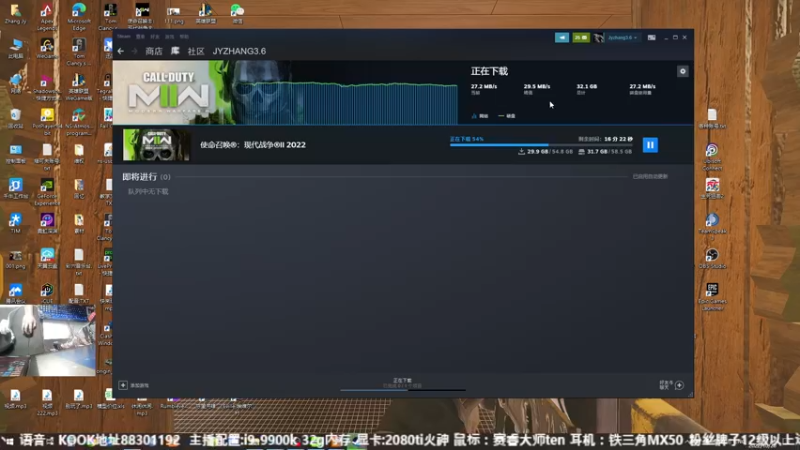Click the auto-update enabled label
The image size is (800, 450).
(x=650, y=177)
